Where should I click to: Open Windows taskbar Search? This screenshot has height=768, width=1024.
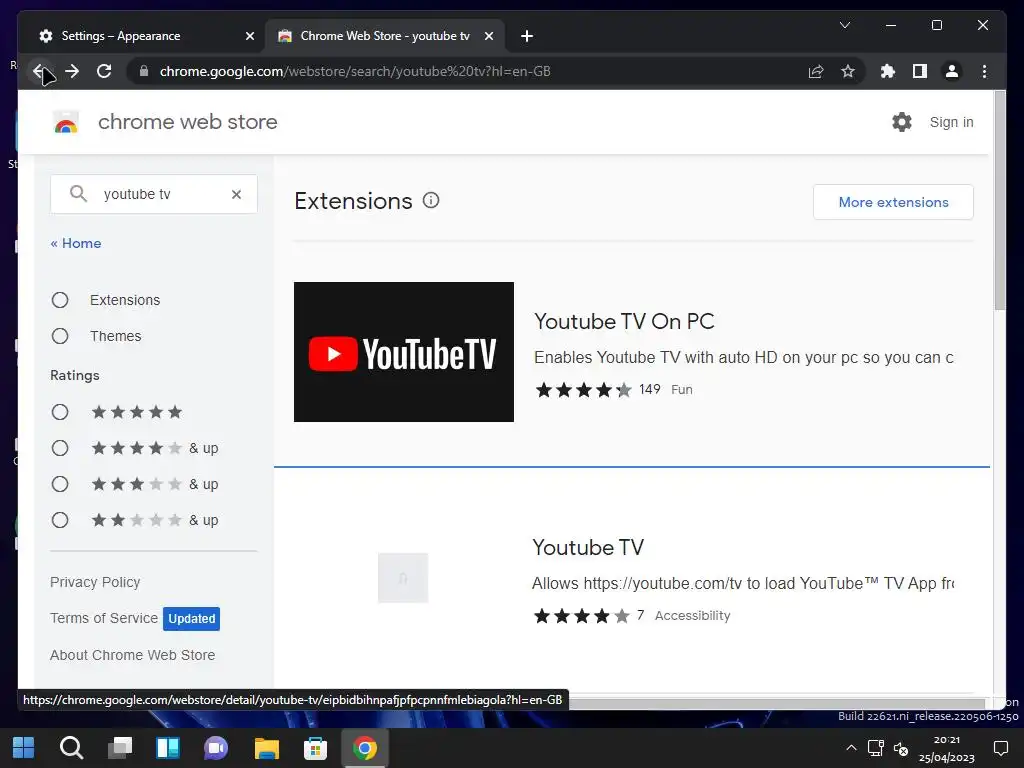[x=71, y=748]
